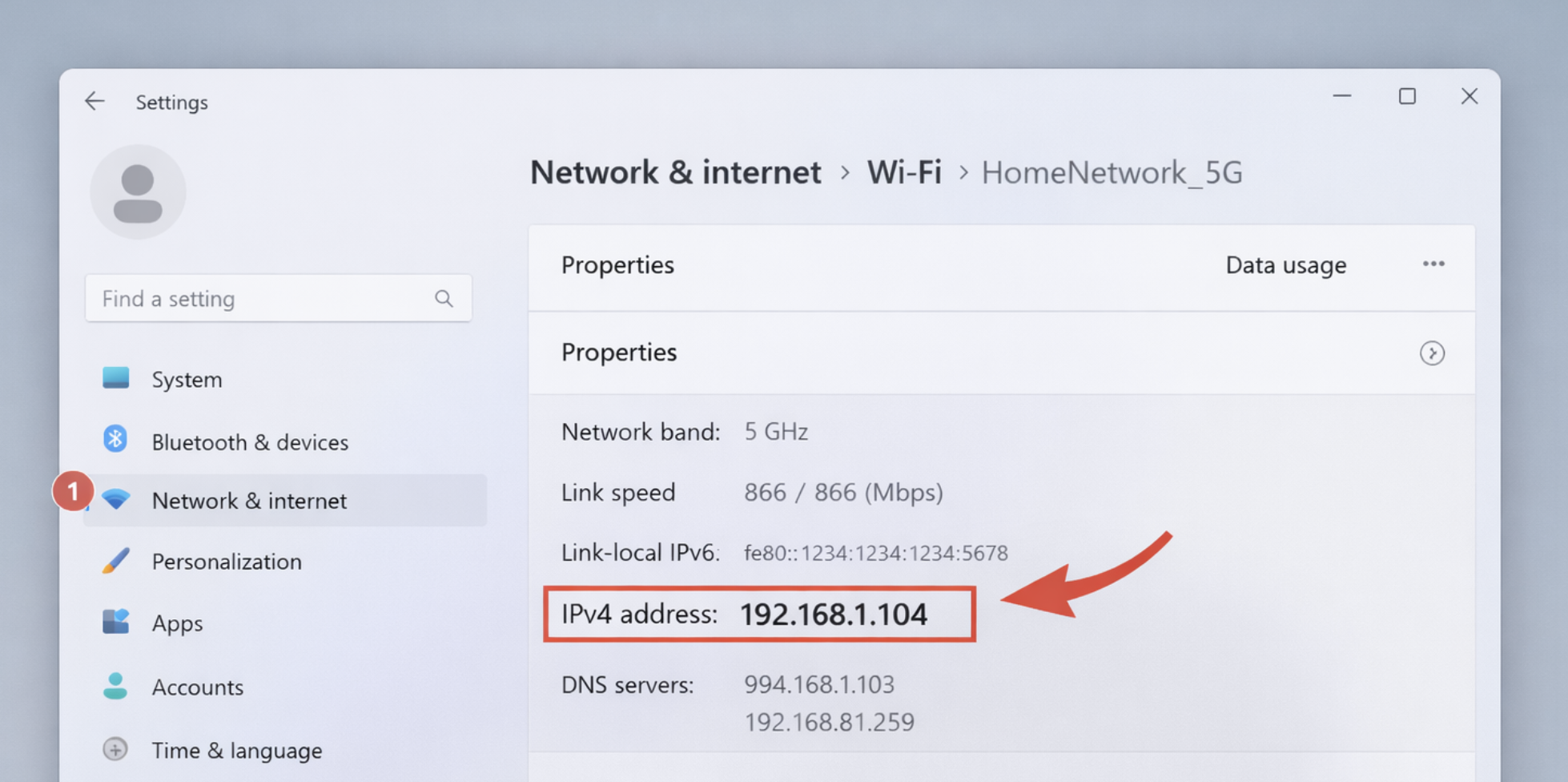Click the search magnifier icon
Screen dimensions: 1568x782
(x=444, y=299)
